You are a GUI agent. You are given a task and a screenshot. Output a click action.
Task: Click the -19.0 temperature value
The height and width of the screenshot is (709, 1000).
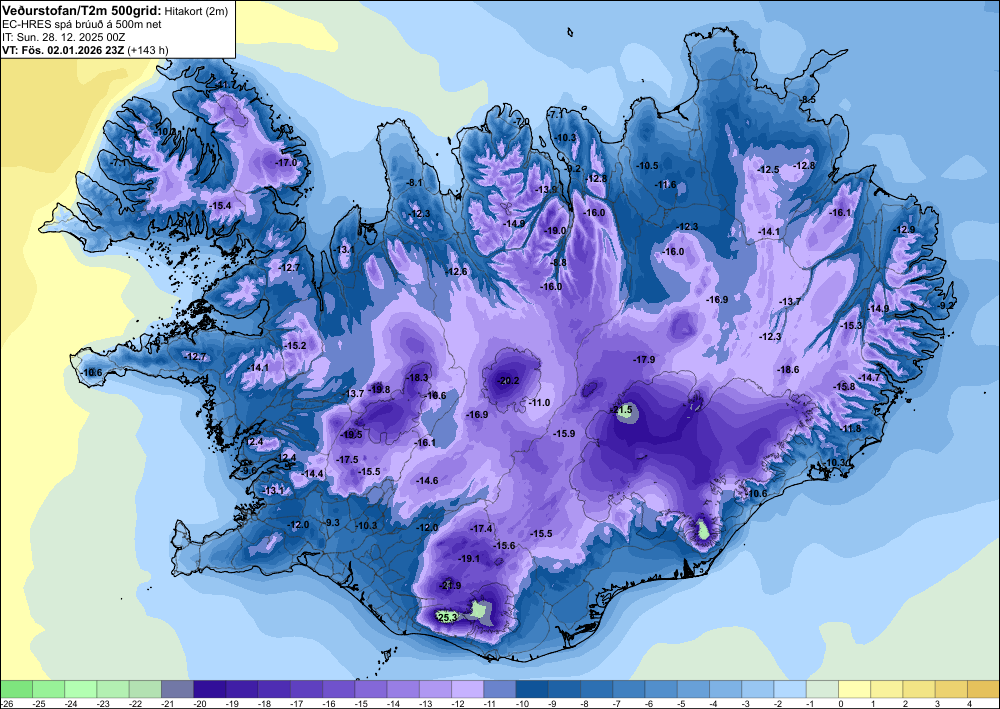[x=555, y=230]
